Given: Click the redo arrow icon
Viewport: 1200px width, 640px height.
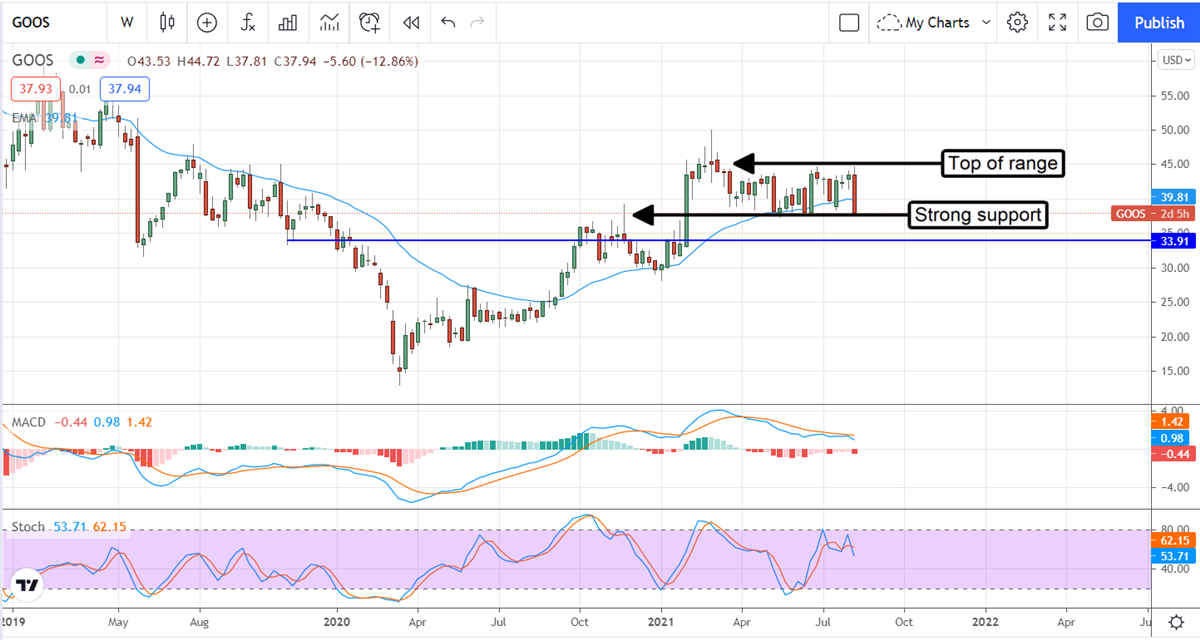Looking at the screenshot, I should (x=478, y=22).
